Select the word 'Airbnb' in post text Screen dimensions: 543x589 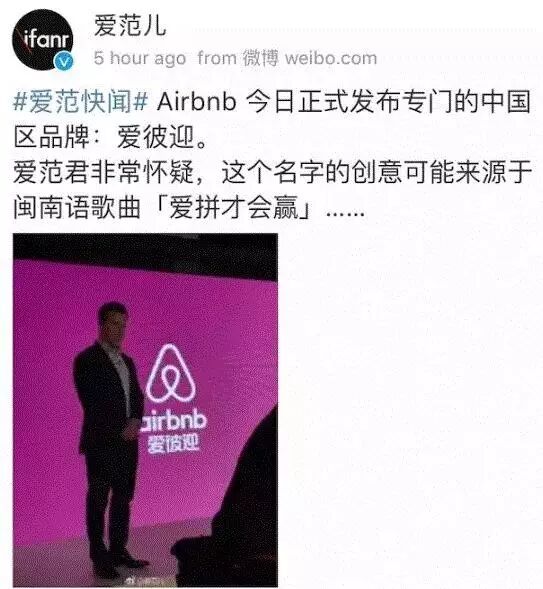(197, 101)
